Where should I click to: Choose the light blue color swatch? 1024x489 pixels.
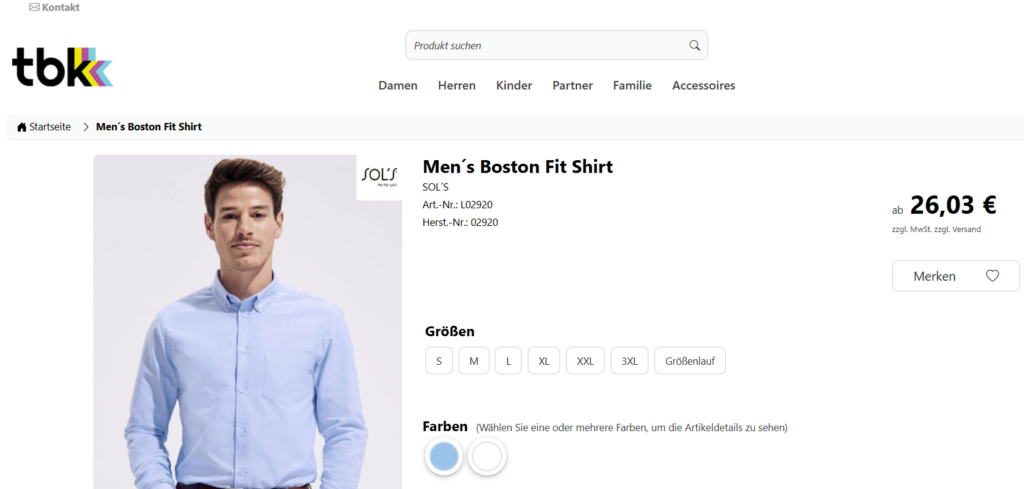[443, 457]
